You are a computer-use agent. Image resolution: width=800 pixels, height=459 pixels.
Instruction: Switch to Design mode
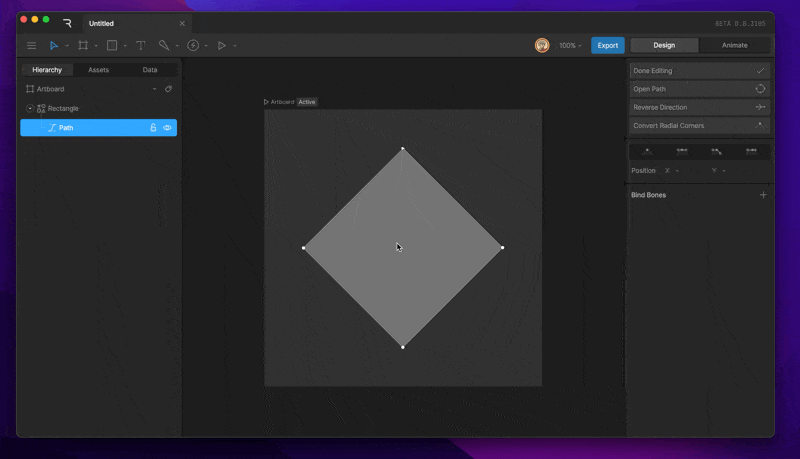[x=664, y=45]
